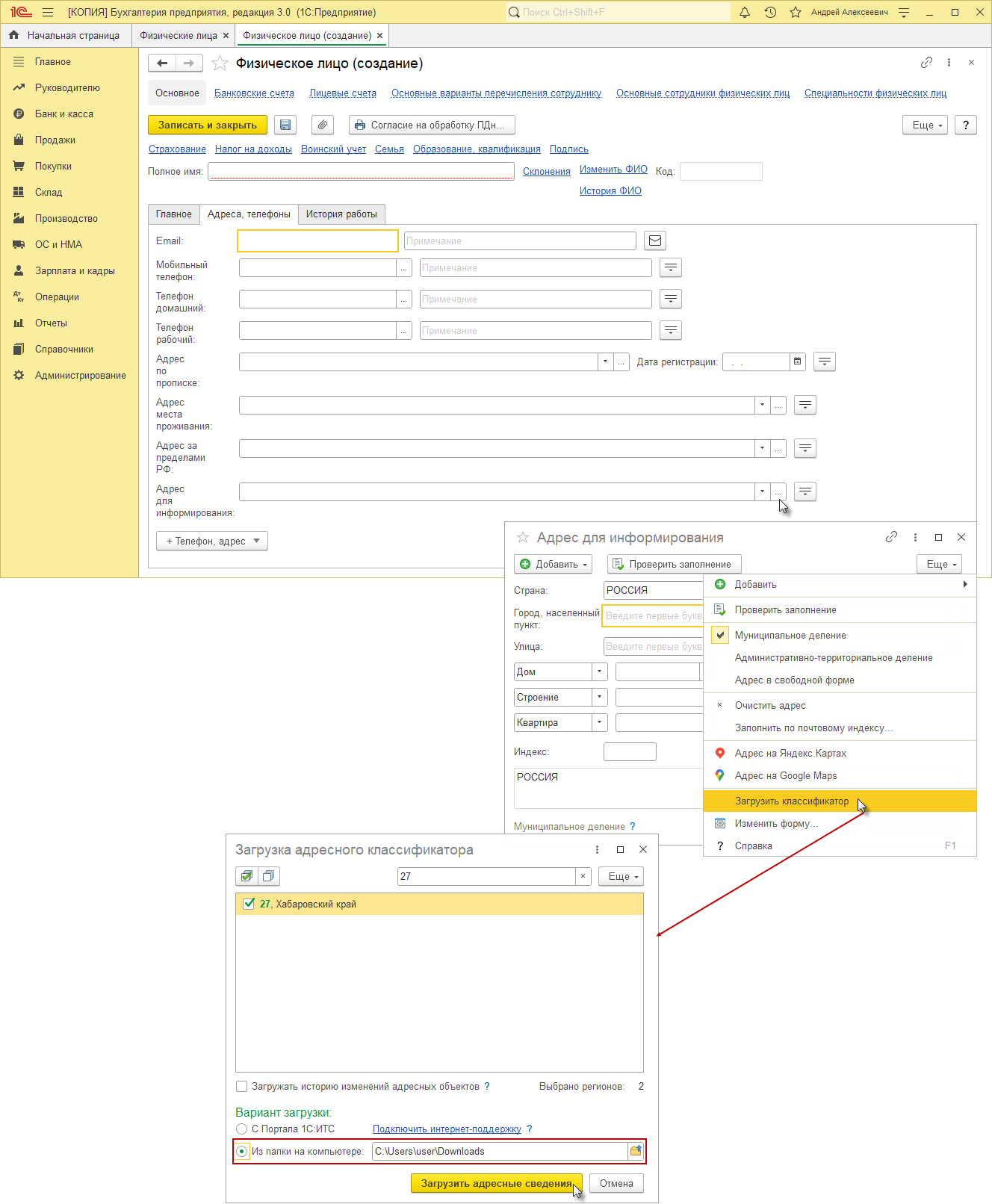Viewport: 992px width, 1204px height.
Task: Click the Email input field
Action: [x=317, y=241]
